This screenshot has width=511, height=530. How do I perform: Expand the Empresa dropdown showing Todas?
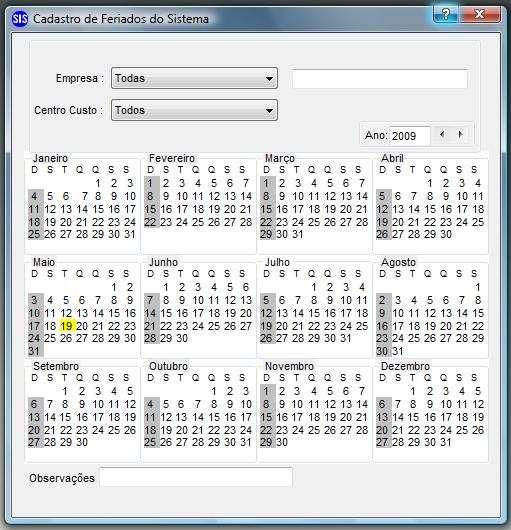(194, 78)
